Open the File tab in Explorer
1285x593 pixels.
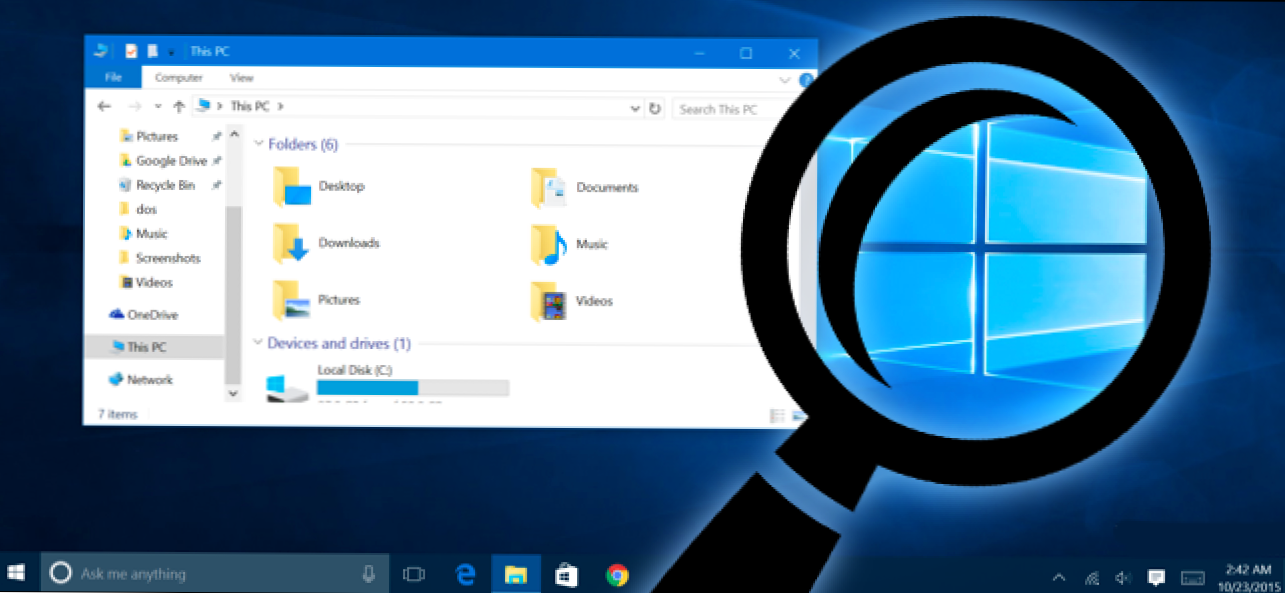113,77
